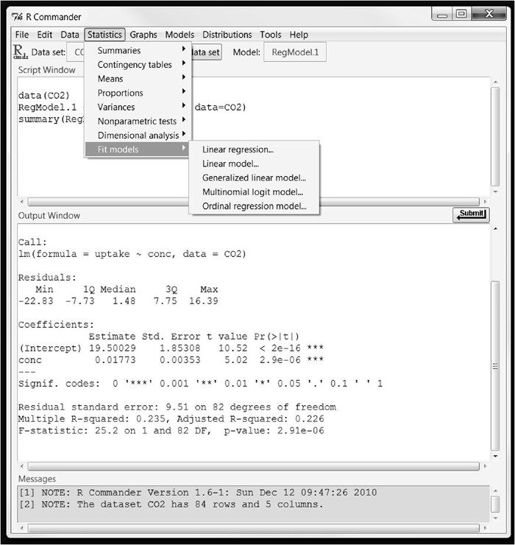Open the Distributions menu
The height and width of the screenshot is (545, 515).
[x=227, y=35]
